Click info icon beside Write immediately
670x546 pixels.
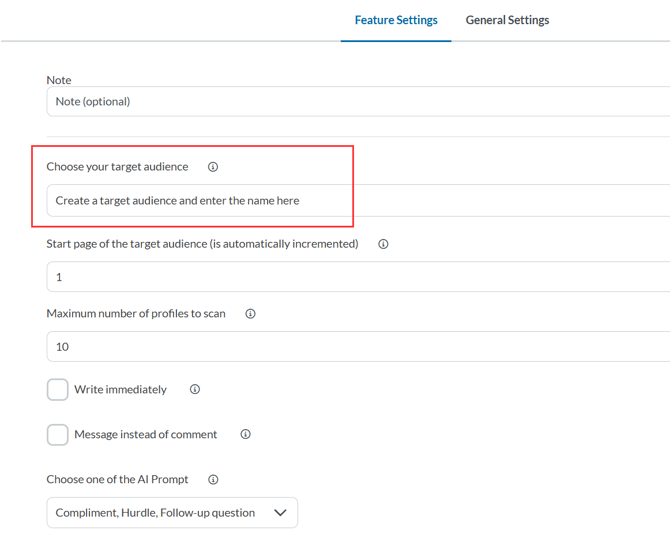pyautogui.click(x=195, y=390)
